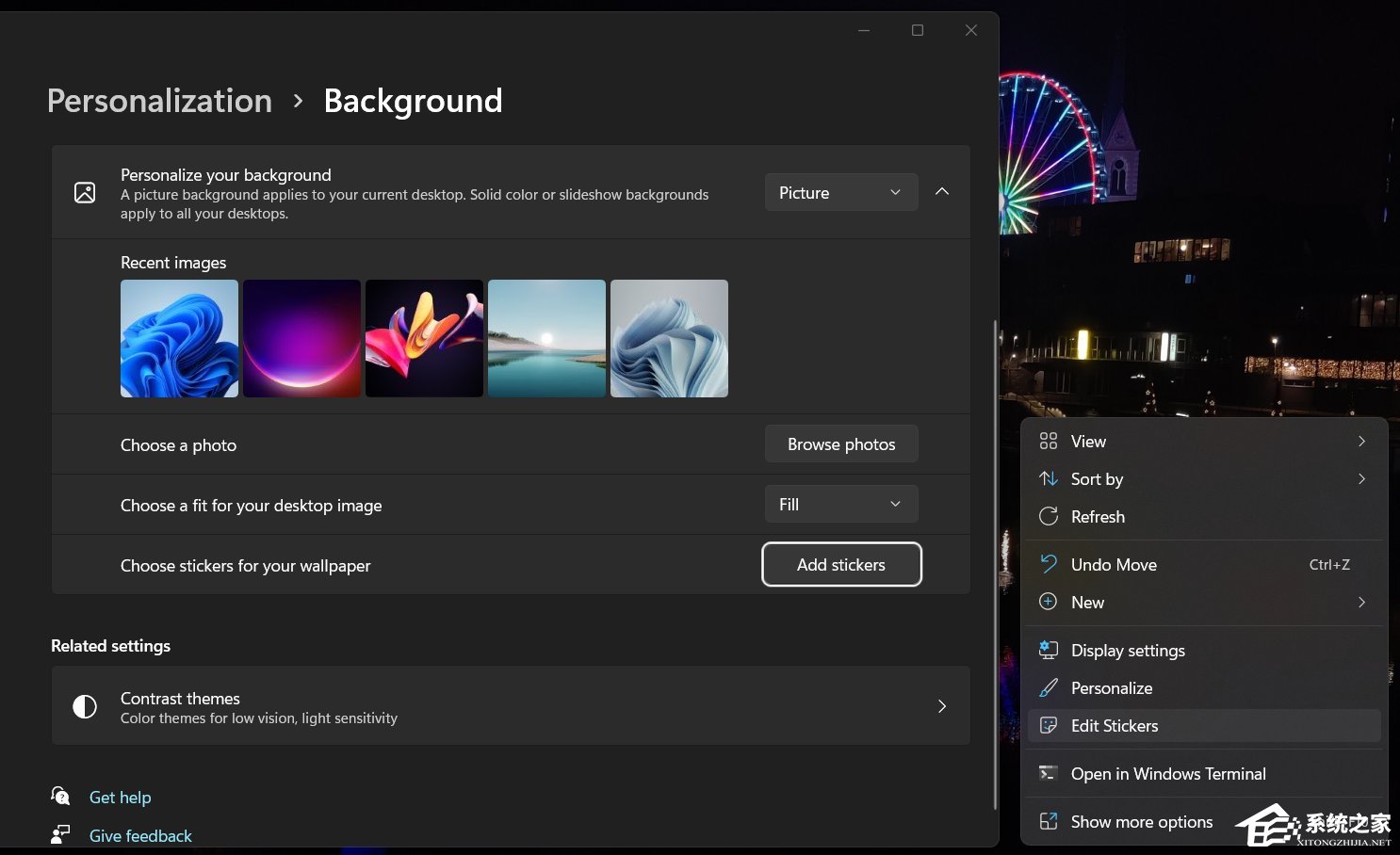1400x855 pixels.
Task: Open the Fill desktop fit dropdown
Action: pyautogui.click(x=840, y=505)
